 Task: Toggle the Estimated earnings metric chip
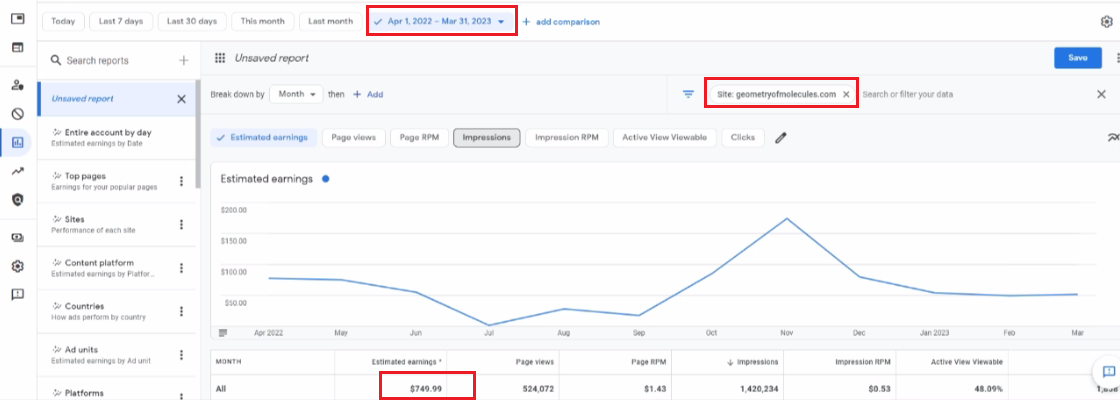pos(262,138)
